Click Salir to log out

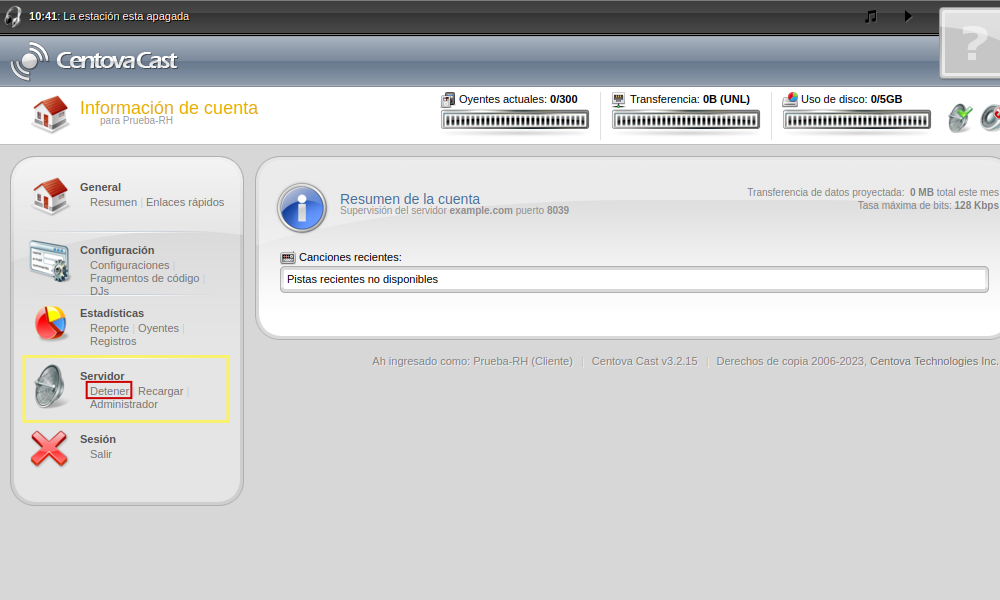tap(101, 454)
